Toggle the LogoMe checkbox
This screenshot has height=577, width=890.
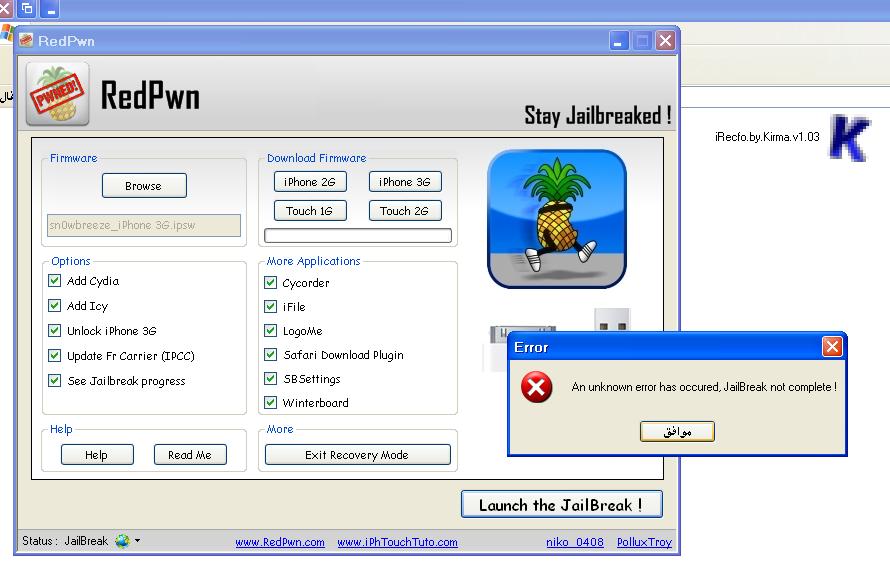[271, 330]
